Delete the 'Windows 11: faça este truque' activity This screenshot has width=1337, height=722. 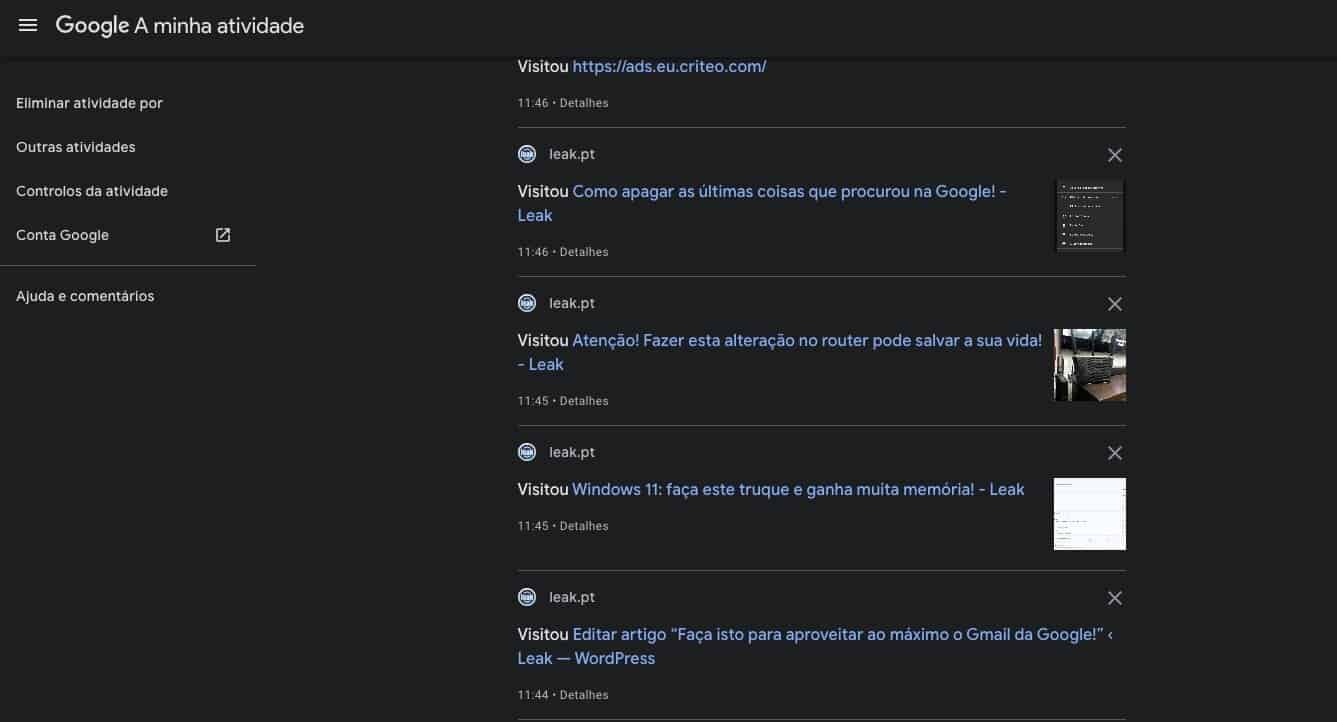coord(1115,453)
